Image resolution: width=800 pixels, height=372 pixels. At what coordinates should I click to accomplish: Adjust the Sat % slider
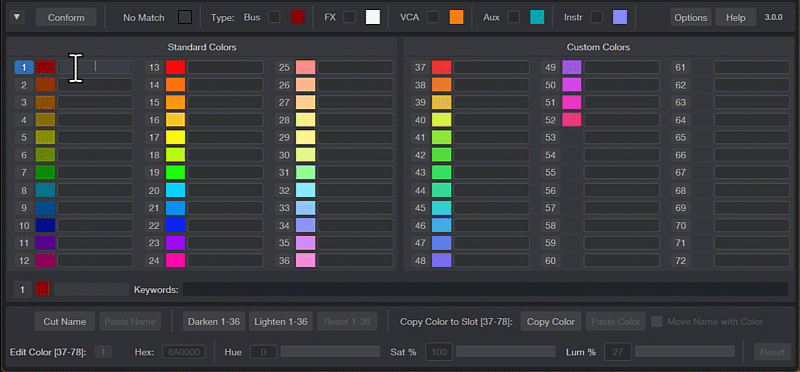(506, 352)
